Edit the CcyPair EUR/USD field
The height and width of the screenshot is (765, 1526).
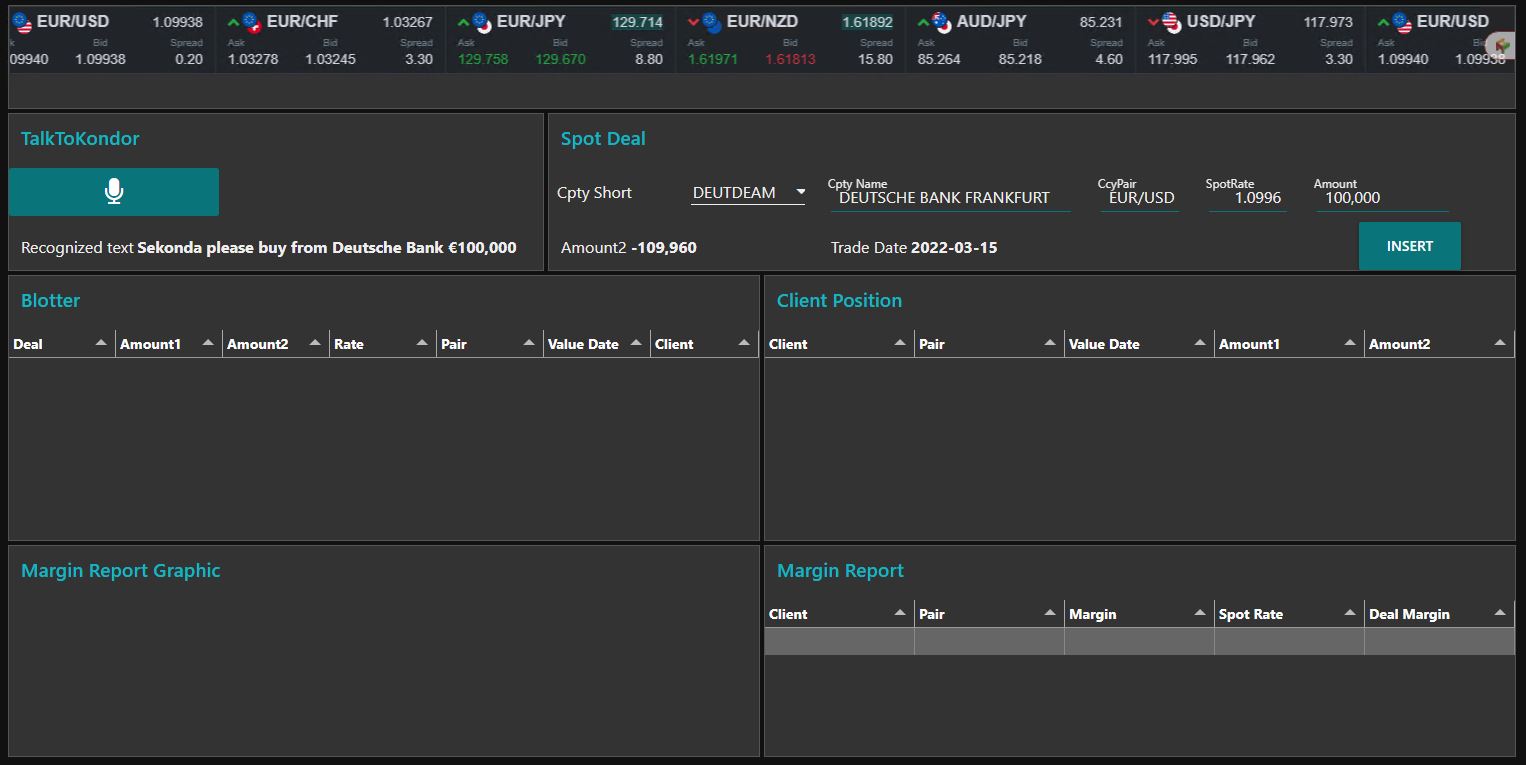click(x=1140, y=198)
